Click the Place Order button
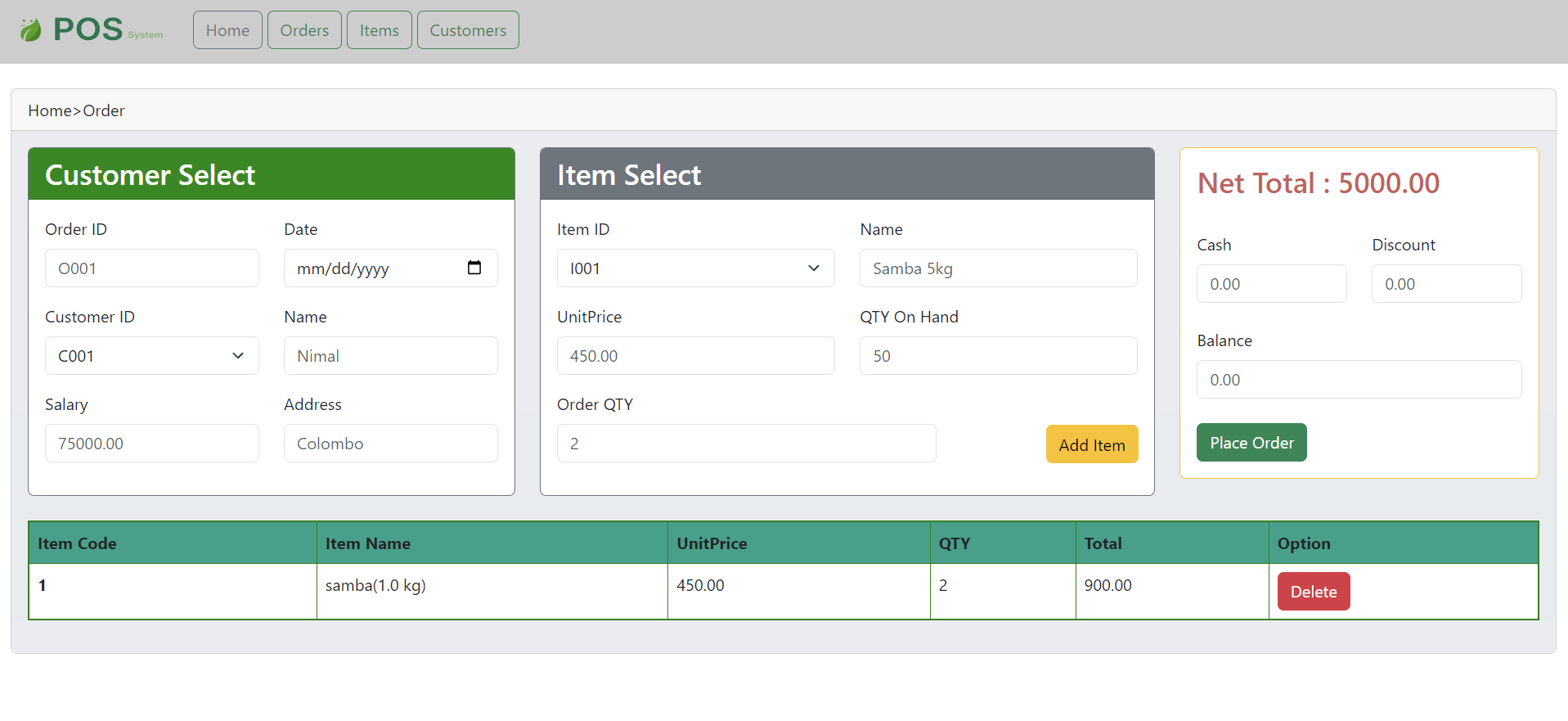1568x721 pixels. tap(1251, 443)
